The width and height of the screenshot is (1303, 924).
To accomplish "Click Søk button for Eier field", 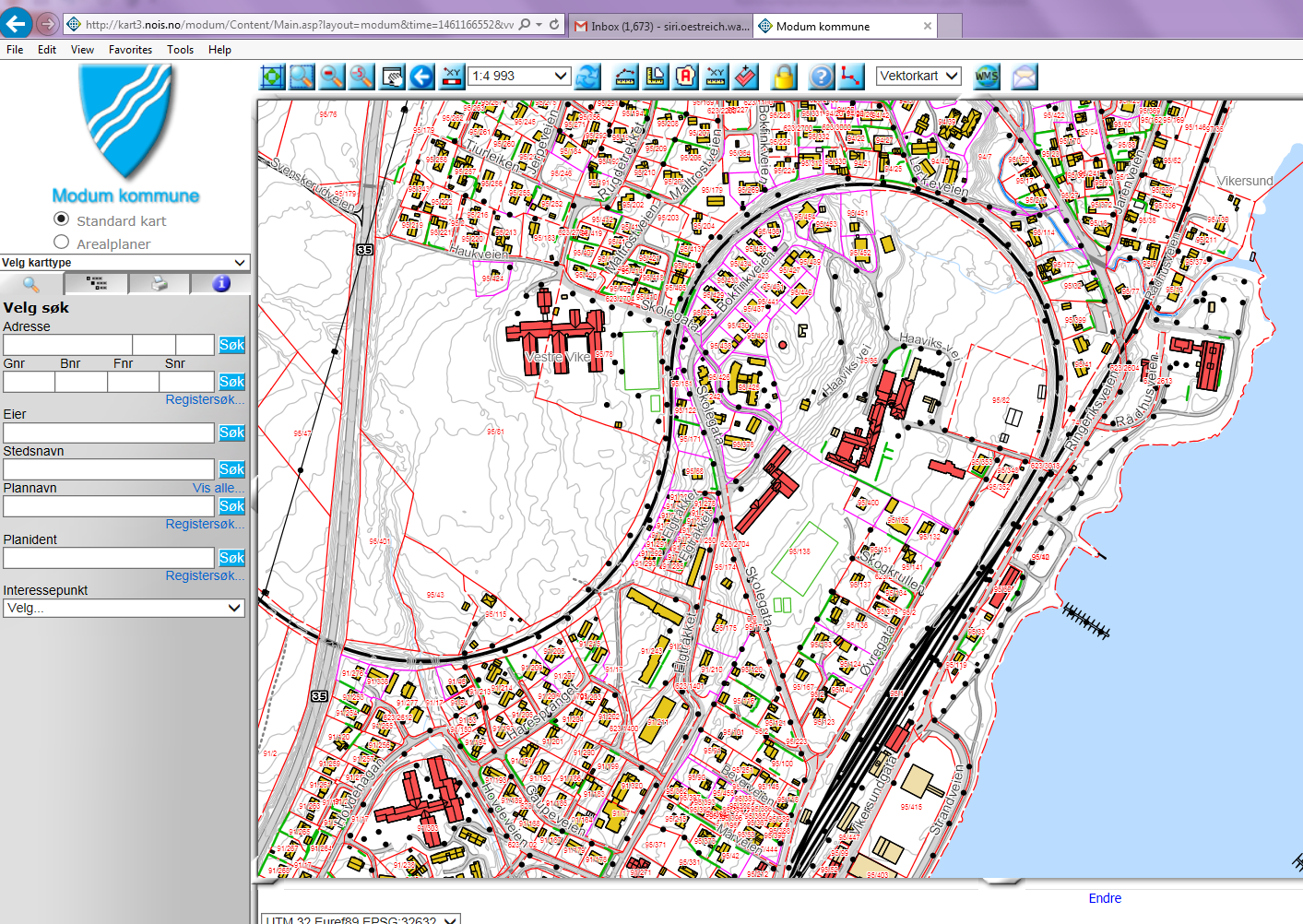I will click(231, 432).
